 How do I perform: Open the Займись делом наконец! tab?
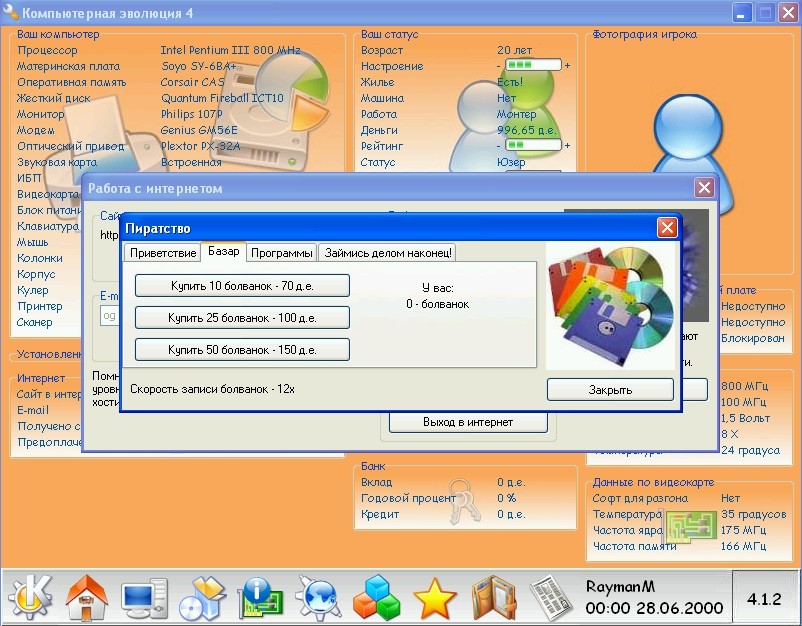tap(388, 253)
